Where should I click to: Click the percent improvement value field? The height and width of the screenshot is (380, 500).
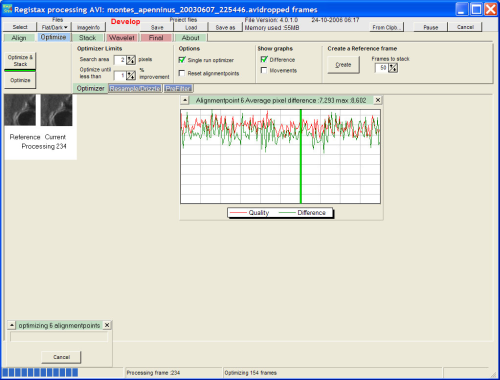(x=120, y=76)
